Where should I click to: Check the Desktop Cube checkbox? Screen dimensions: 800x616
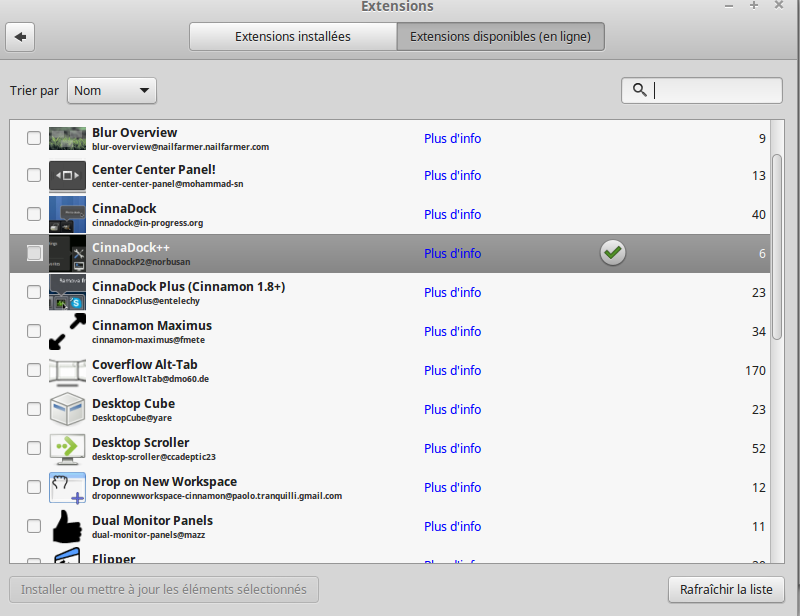point(34,409)
